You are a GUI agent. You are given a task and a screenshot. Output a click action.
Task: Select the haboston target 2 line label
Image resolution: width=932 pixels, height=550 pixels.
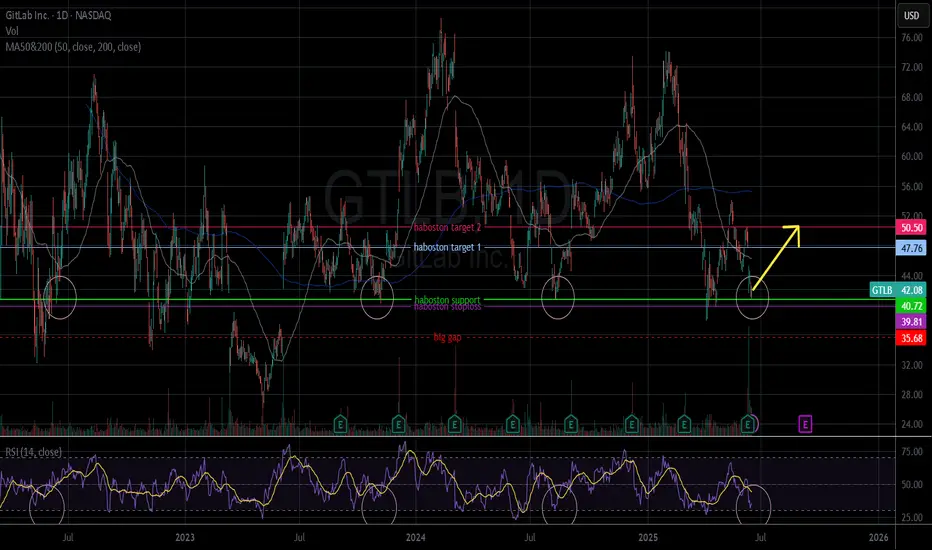click(447, 227)
